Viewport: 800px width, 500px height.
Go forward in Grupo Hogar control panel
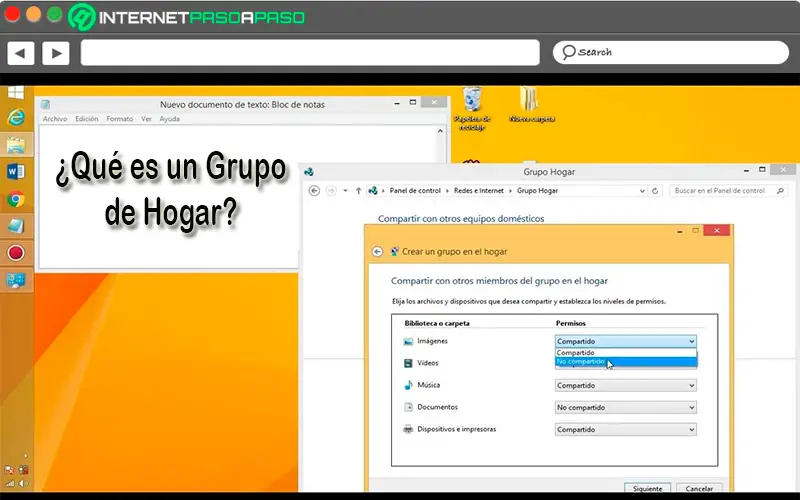(331, 191)
